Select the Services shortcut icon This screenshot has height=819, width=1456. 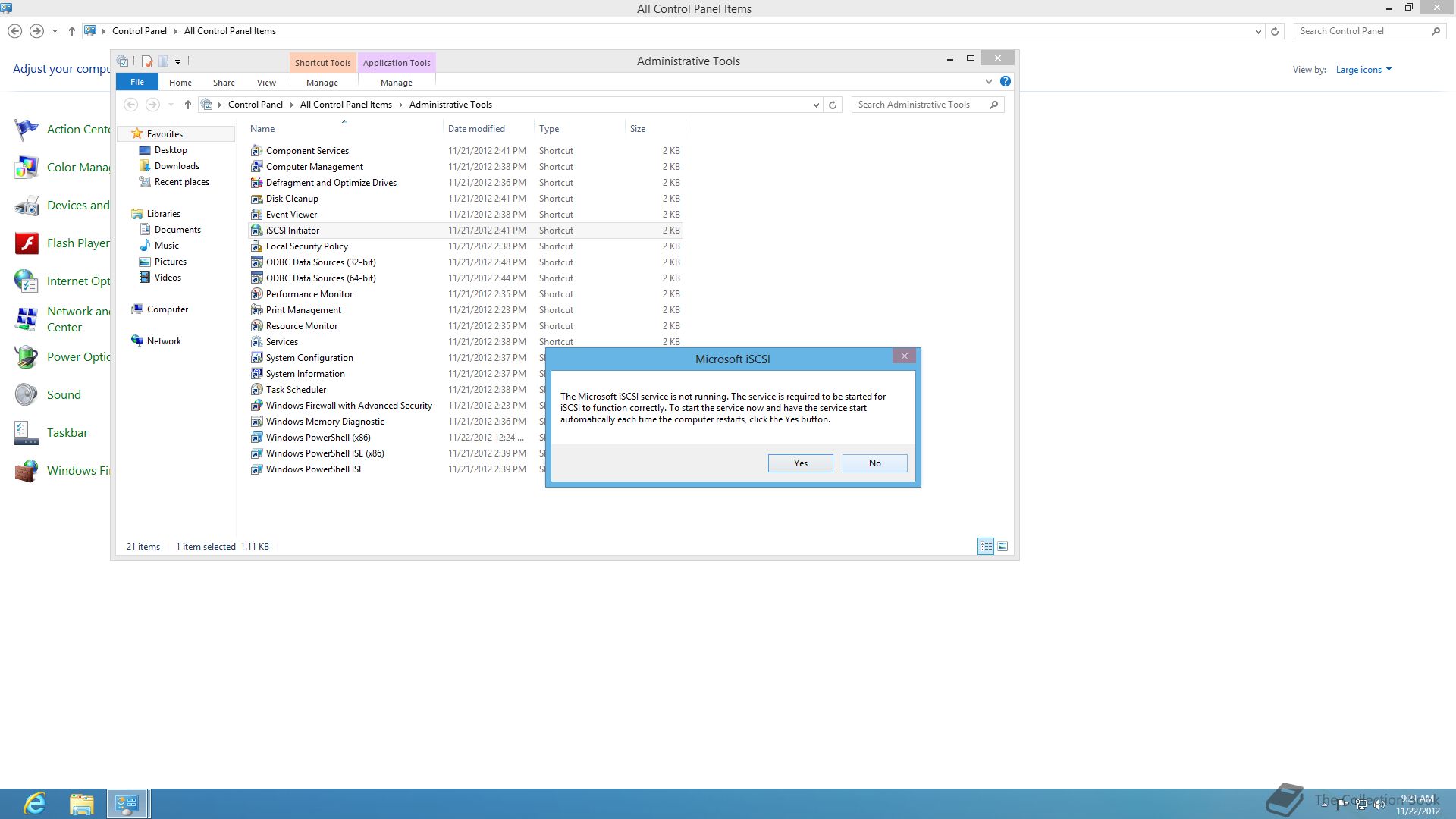click(256, 342)
